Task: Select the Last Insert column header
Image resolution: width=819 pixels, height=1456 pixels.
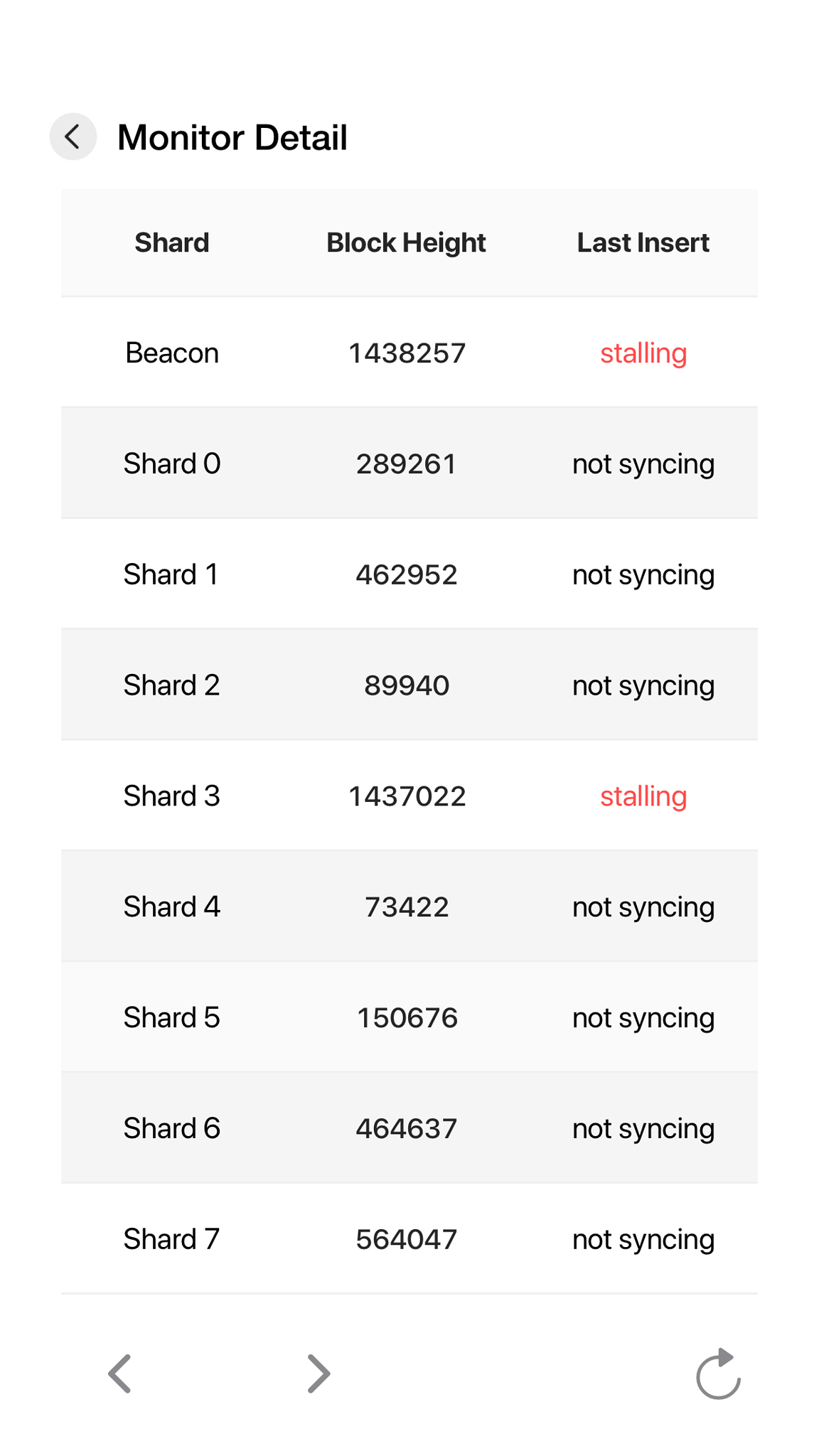Action: point(643,243)
